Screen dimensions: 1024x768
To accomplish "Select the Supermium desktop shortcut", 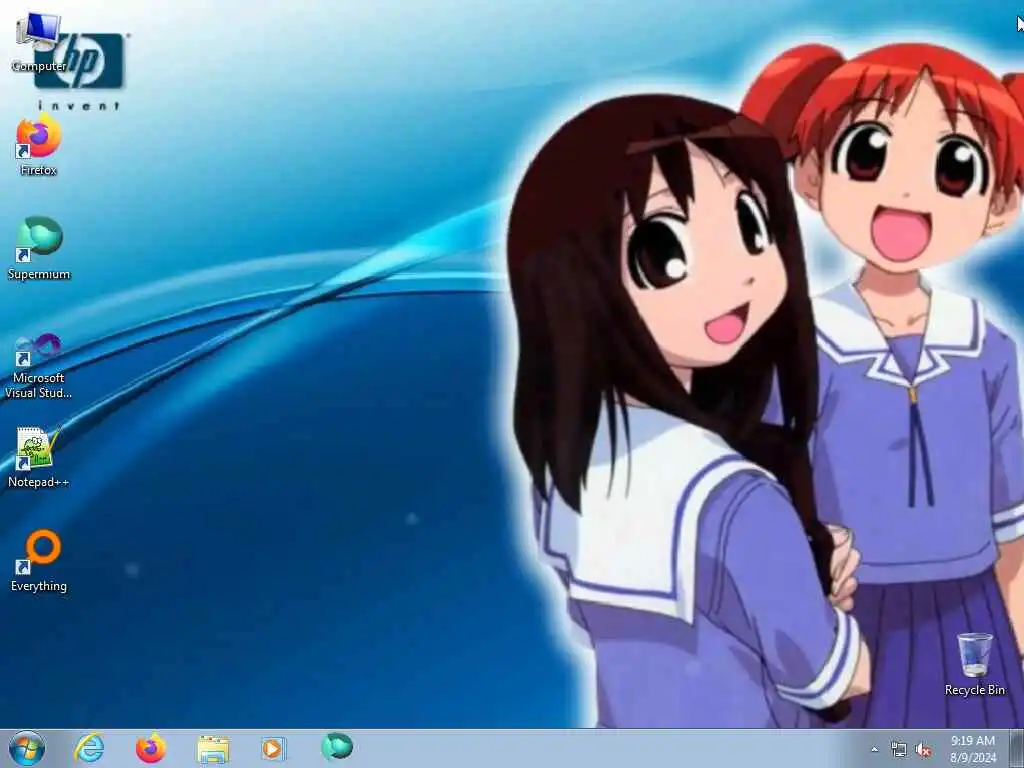I will pos(39,249).
